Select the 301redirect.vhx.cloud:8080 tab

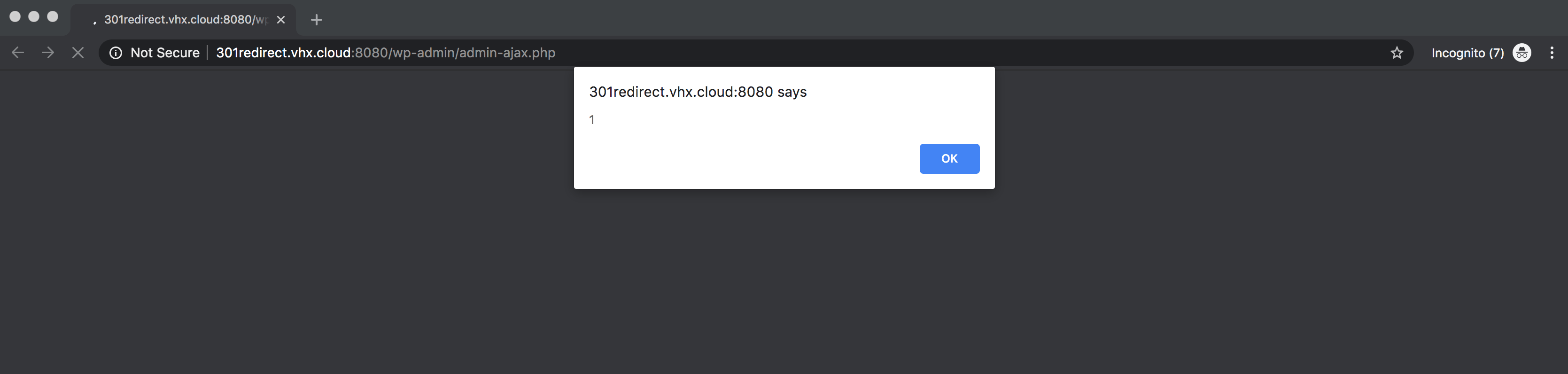(183, 19)
